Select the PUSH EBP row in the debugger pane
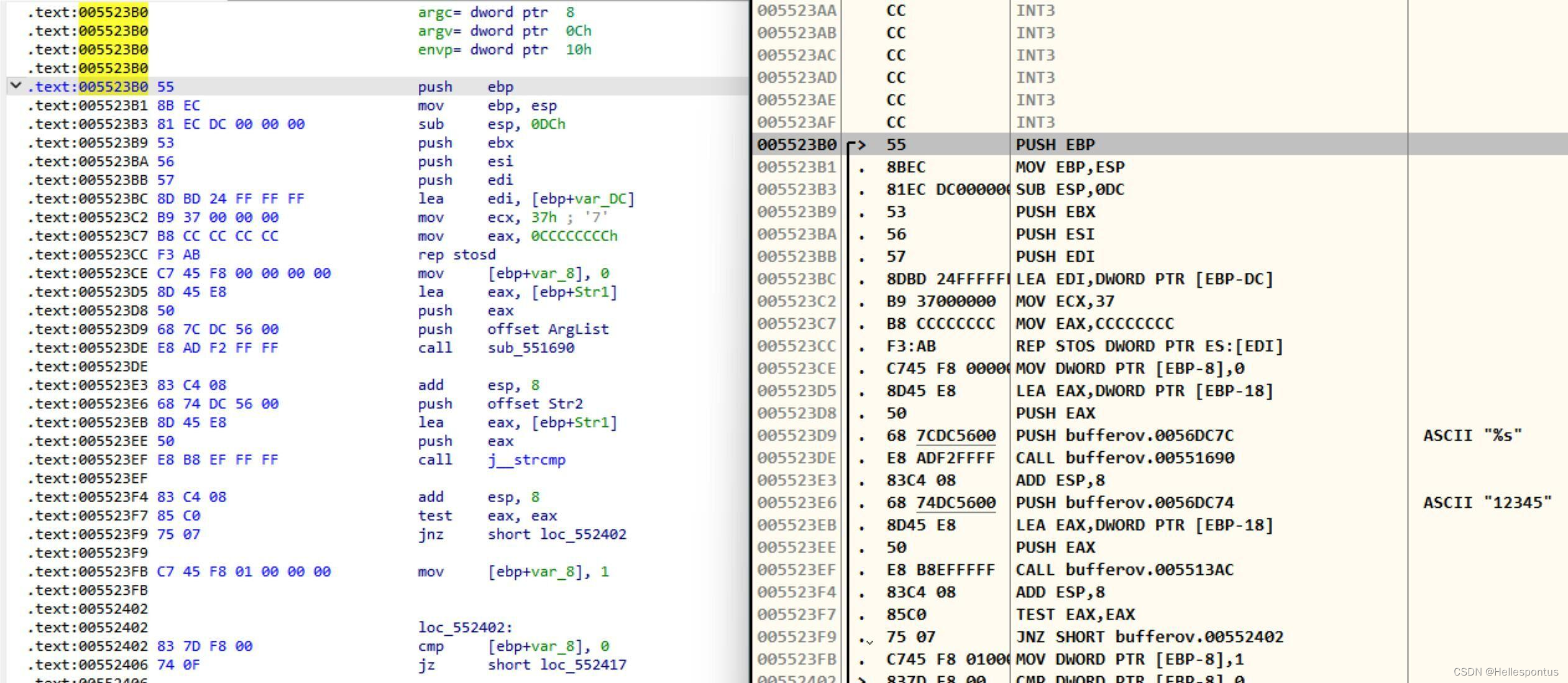Image resolution: width=1568 pixels, height=683 pixels. [x=1055, y=145]
